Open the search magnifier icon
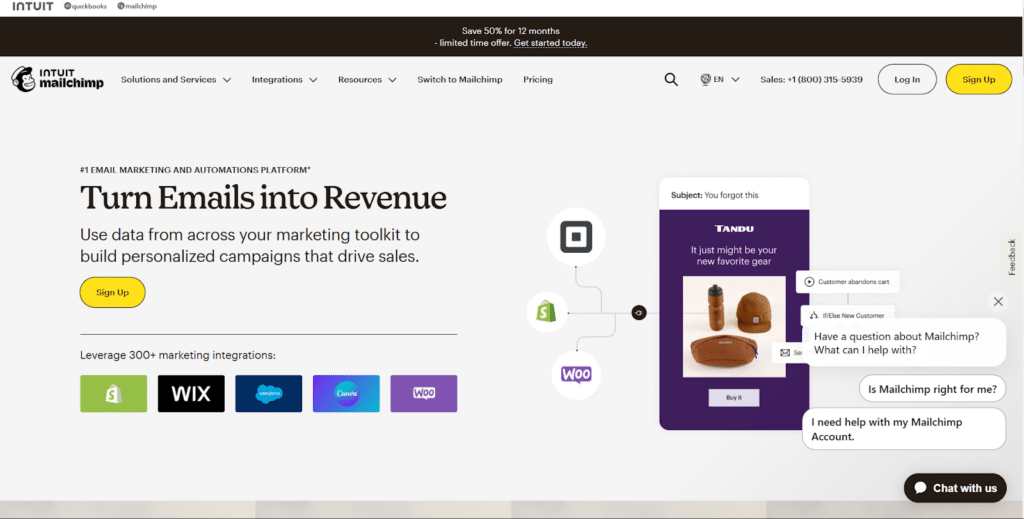 coord(671,80)
